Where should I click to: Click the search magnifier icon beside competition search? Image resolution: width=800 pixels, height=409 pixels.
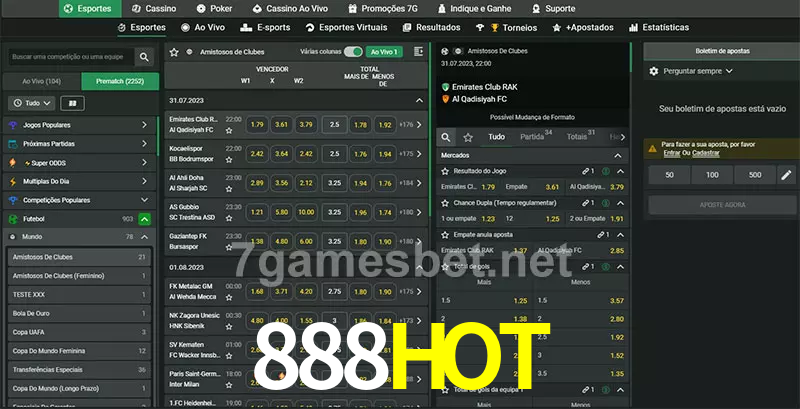(x=144, y=57)
